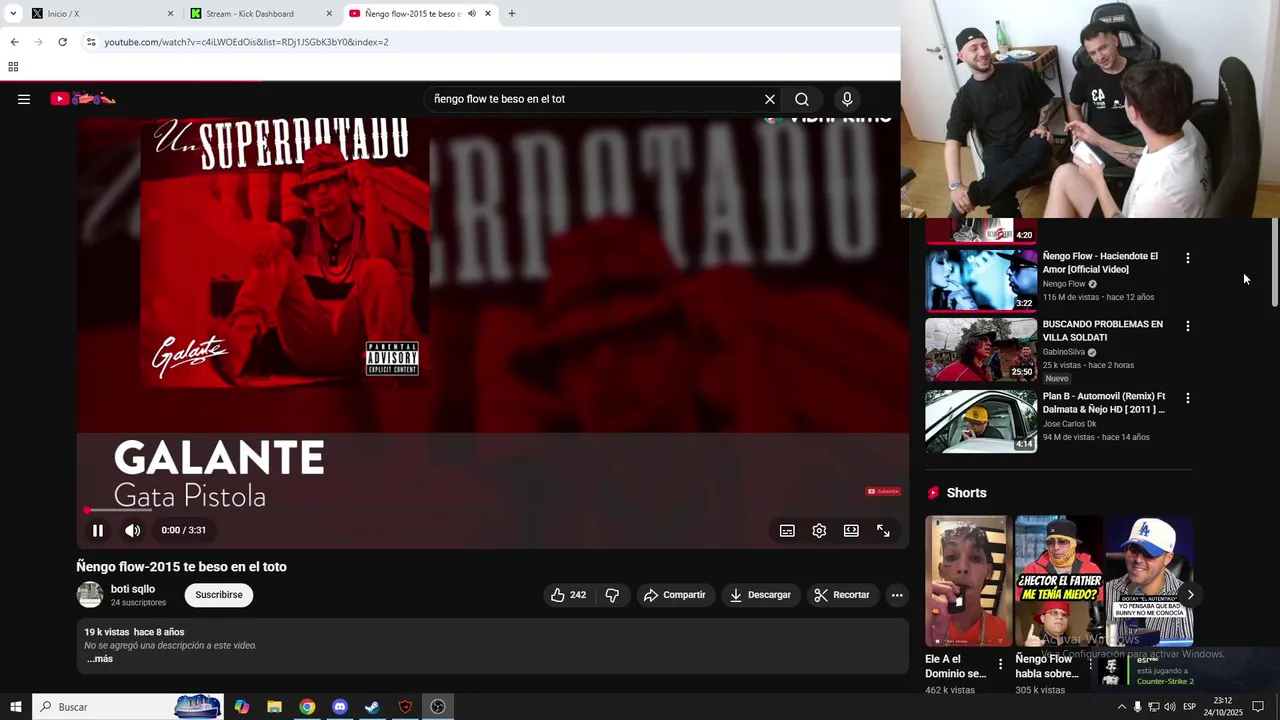The height and width of the screenshot is (720, 1280).
Task: Close the Kick Dashboard tab
Action: click(x=329, y=14)
